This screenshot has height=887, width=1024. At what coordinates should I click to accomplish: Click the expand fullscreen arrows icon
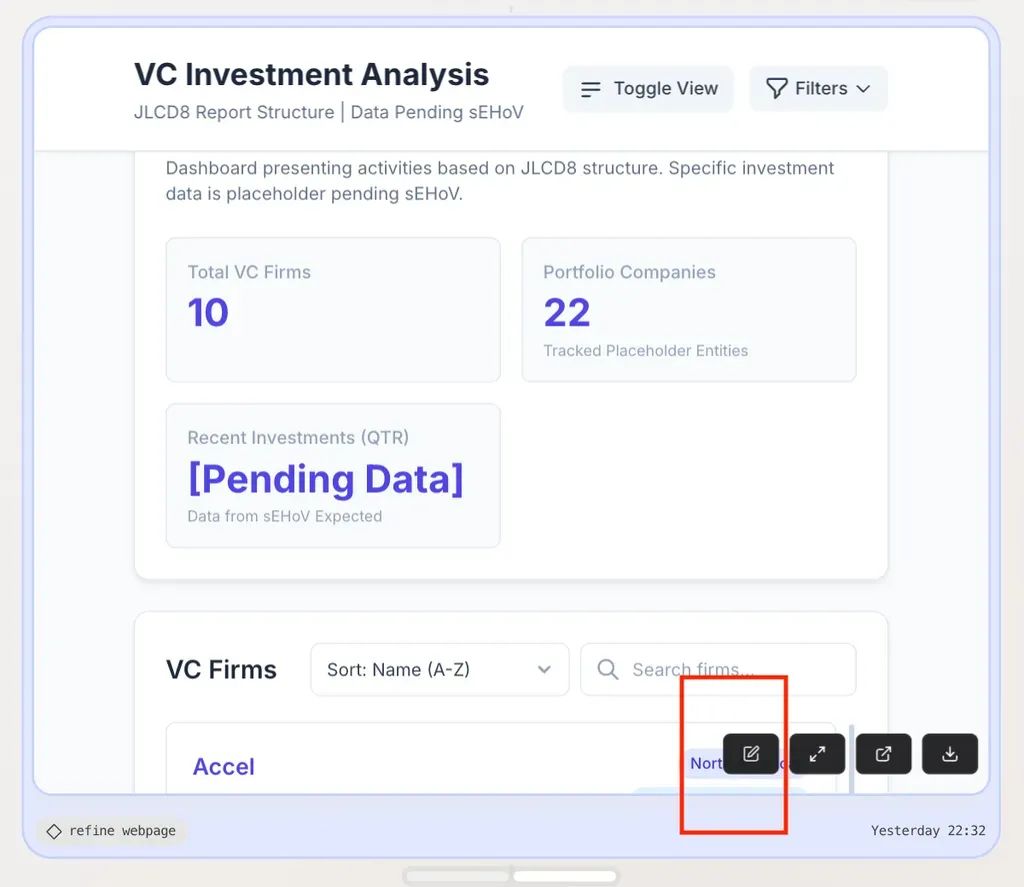pyautogui.click(x=817, y=754)
